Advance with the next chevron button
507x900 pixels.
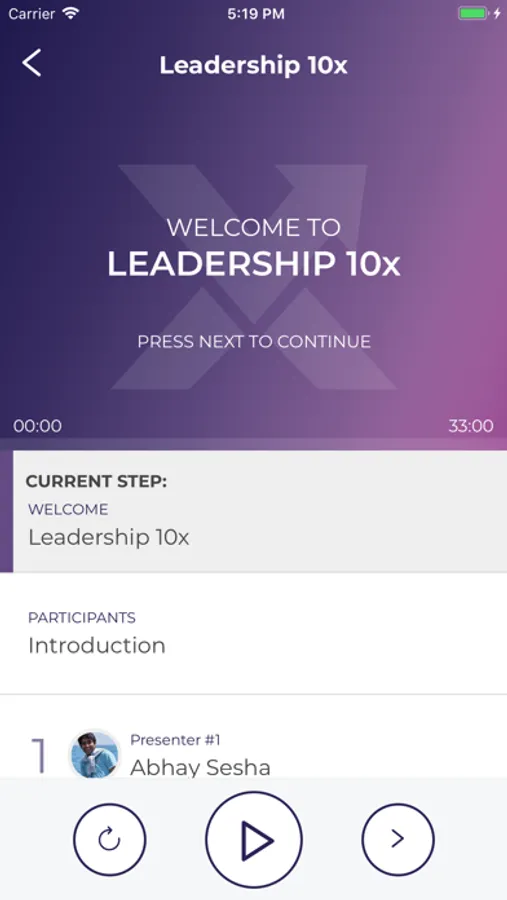[x=398, y=839]
